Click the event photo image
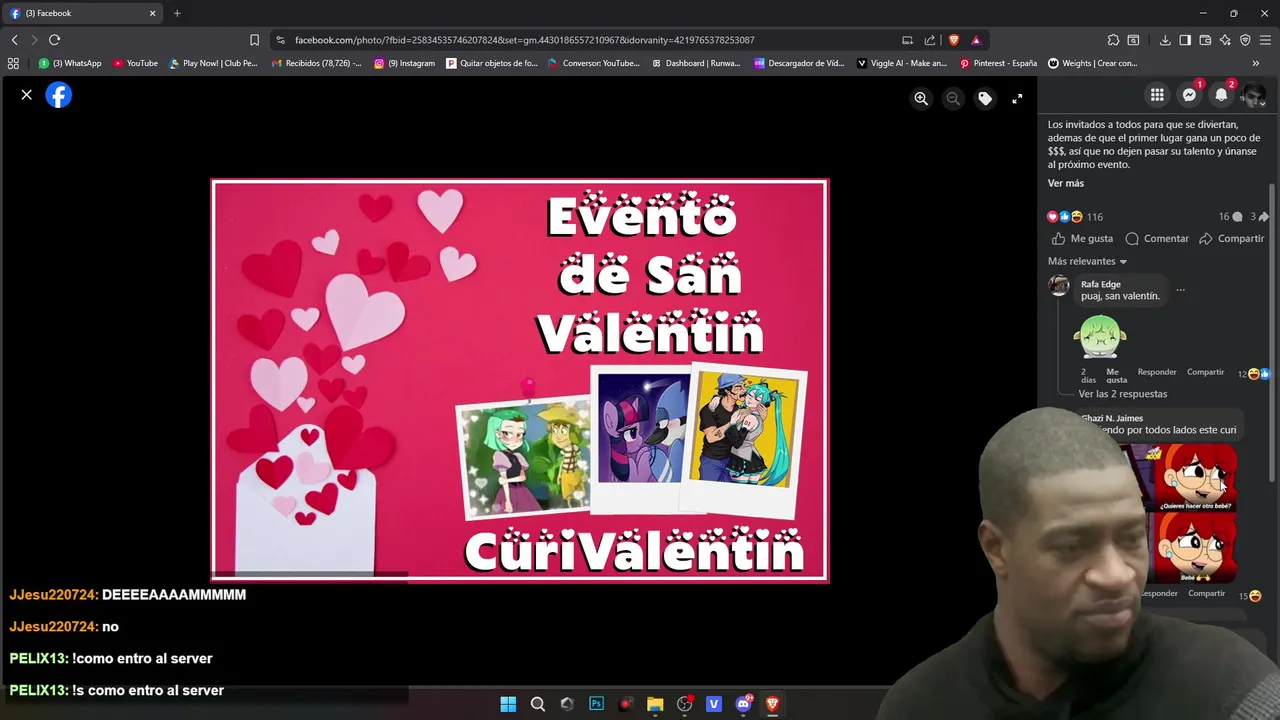 tap(519, 380)
